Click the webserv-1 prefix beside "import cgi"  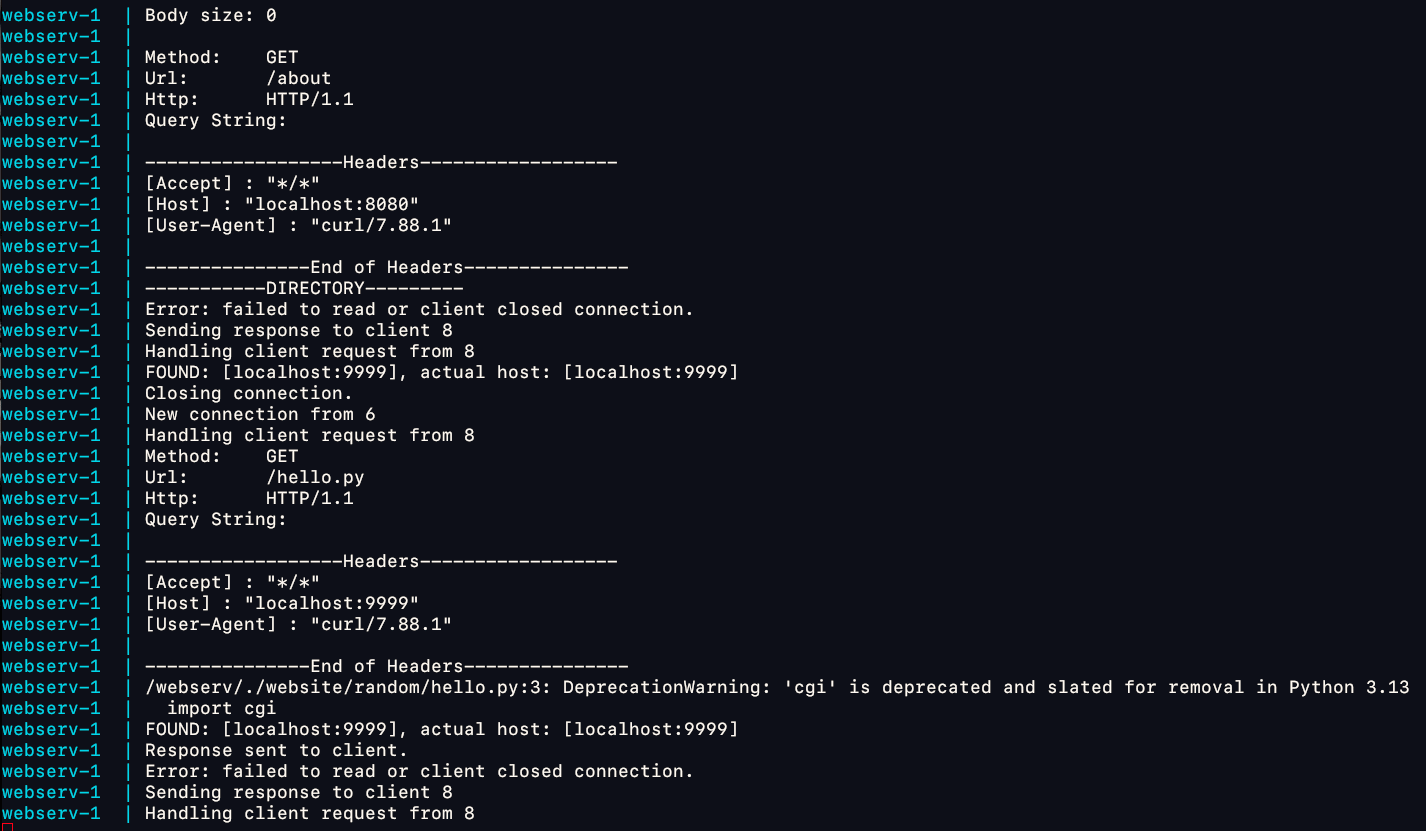pos(51,708)
